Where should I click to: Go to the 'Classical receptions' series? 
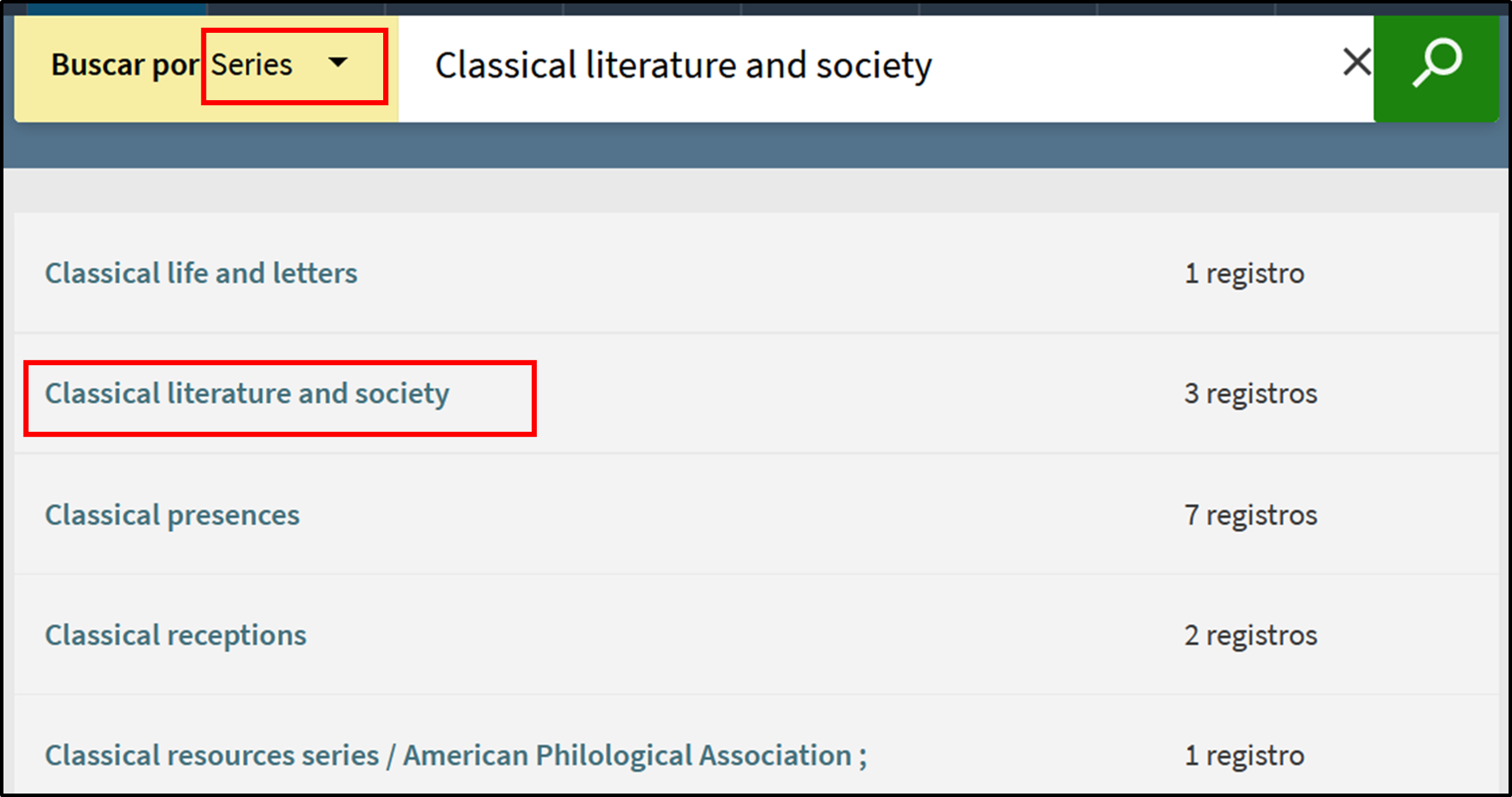pyautogui.click(x=176, y=635)
